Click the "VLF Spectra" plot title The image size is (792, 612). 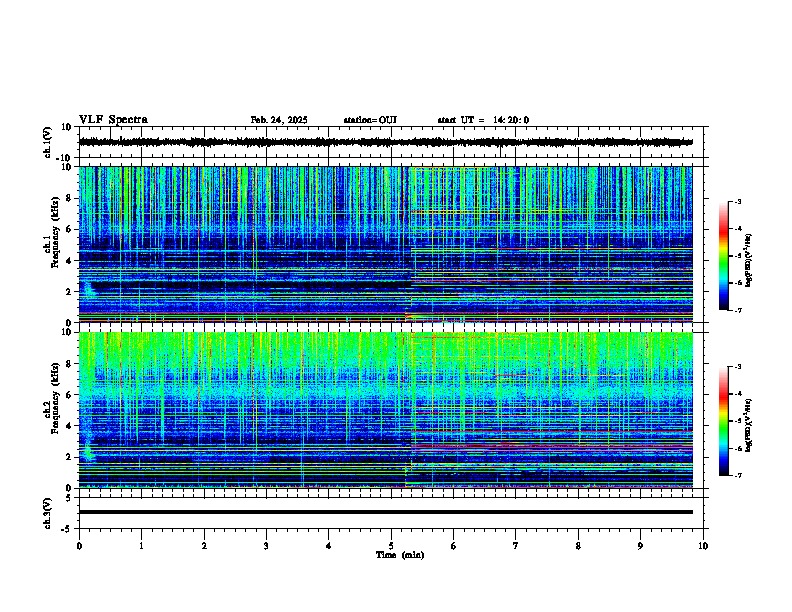point(113,120)
